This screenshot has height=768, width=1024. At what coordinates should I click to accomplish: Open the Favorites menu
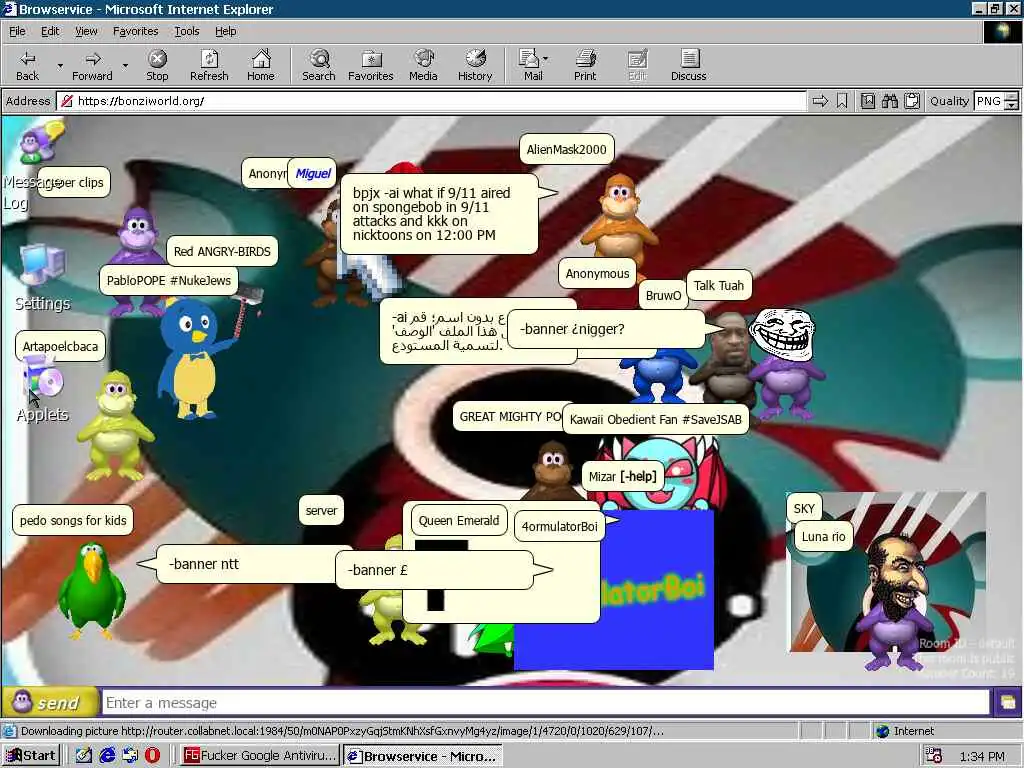[135, 31]
